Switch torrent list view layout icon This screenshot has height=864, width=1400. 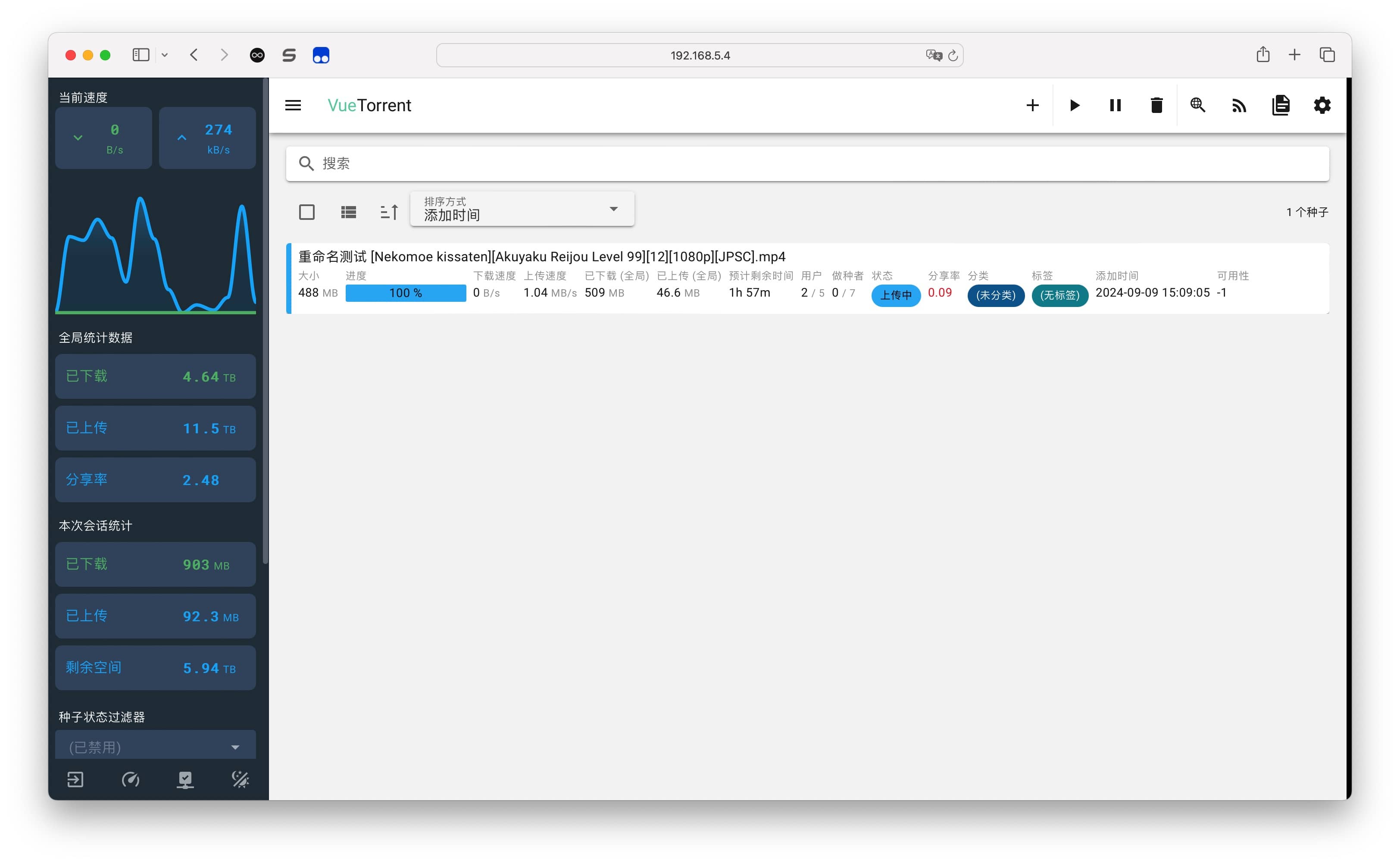348,212
